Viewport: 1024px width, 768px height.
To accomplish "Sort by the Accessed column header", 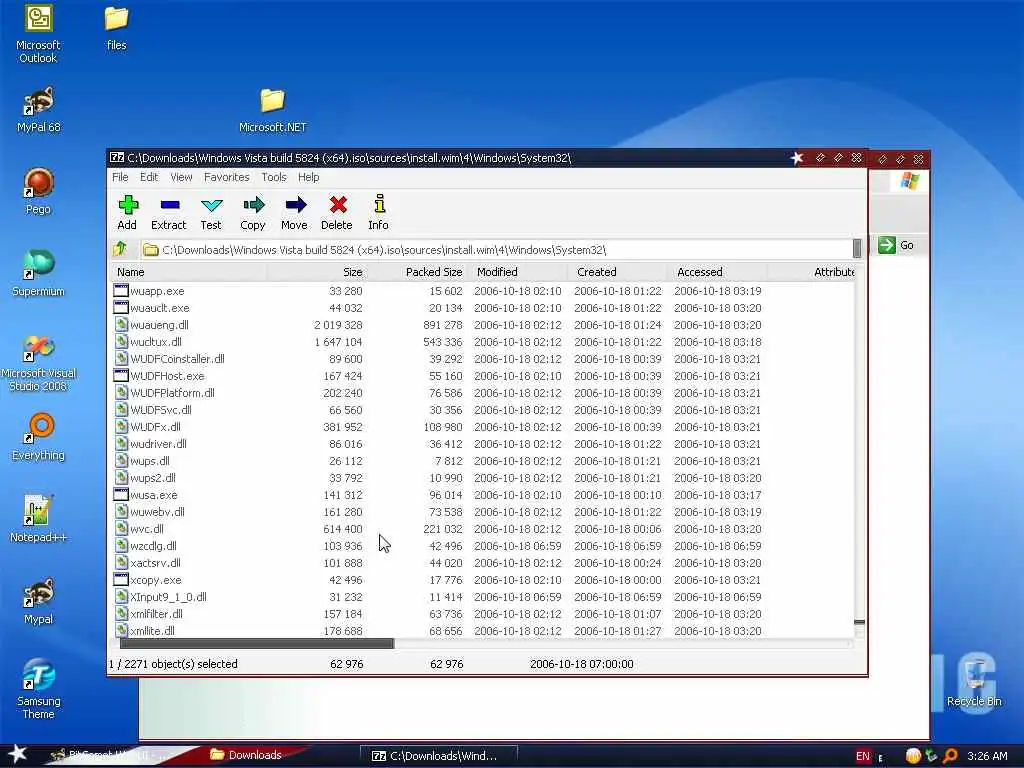I will pos(716,272).
